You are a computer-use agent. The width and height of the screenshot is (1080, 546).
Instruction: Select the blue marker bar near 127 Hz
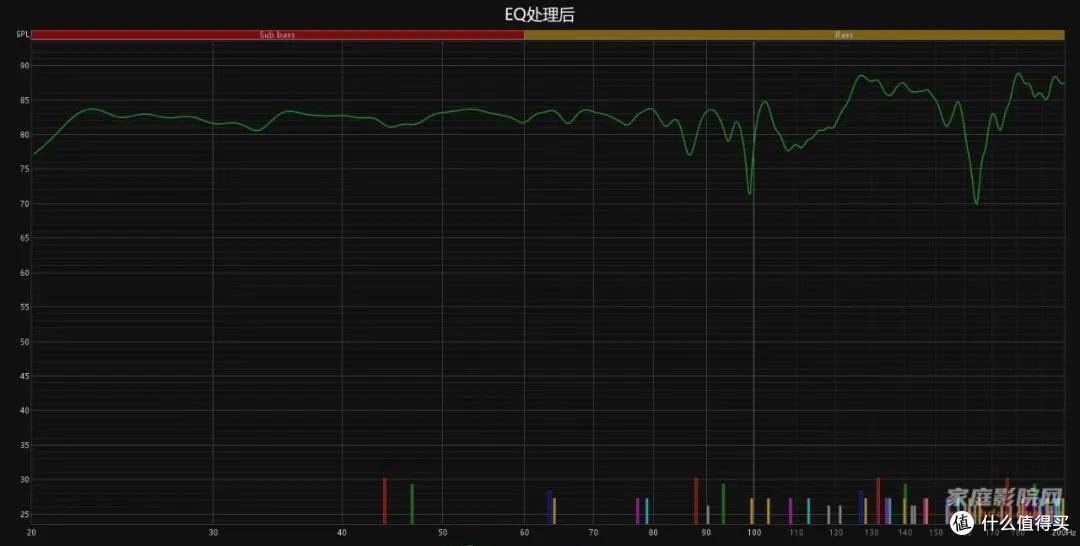point(860,507)
